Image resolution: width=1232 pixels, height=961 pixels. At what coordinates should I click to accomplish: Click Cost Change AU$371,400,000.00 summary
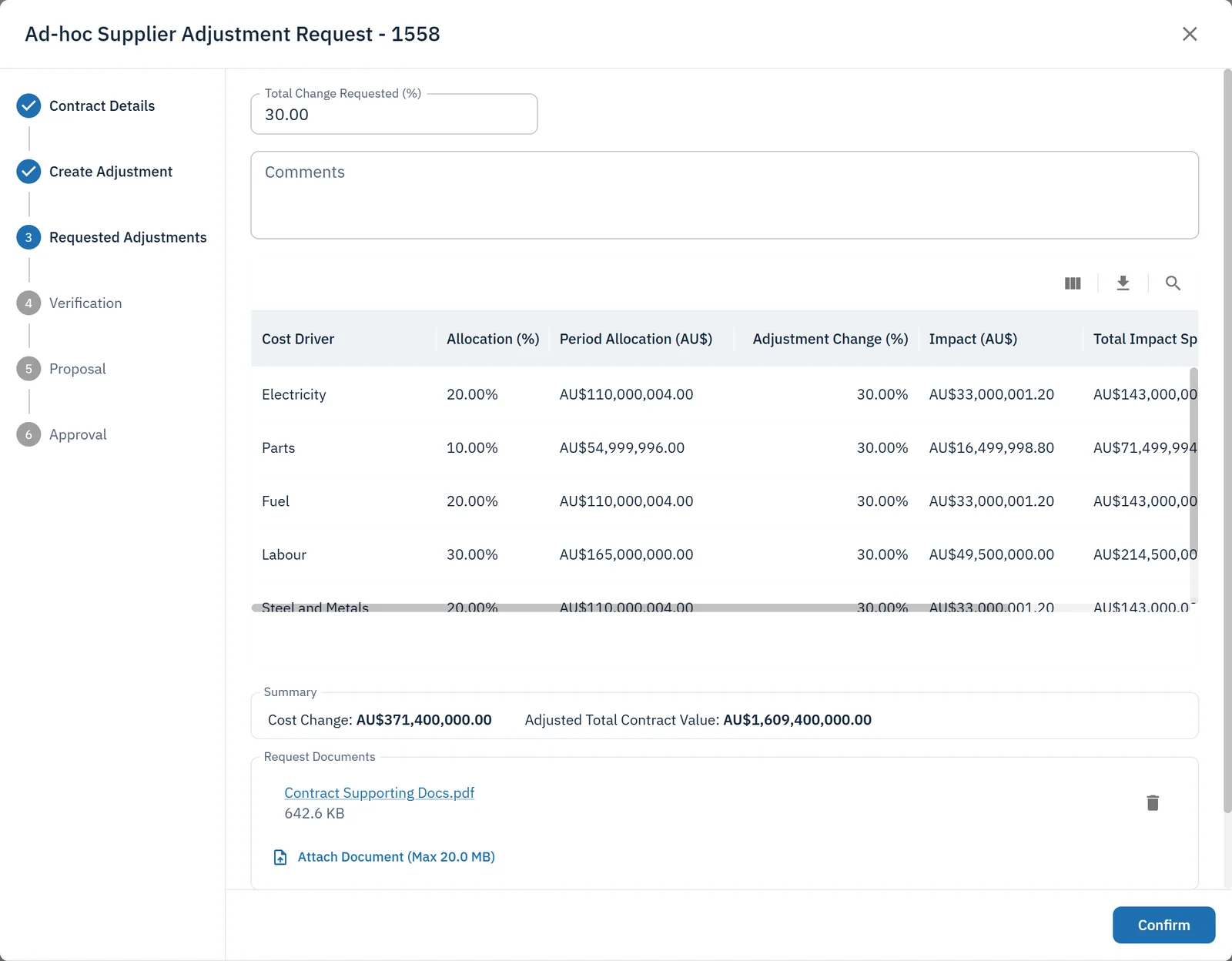[x=380, y=720]
